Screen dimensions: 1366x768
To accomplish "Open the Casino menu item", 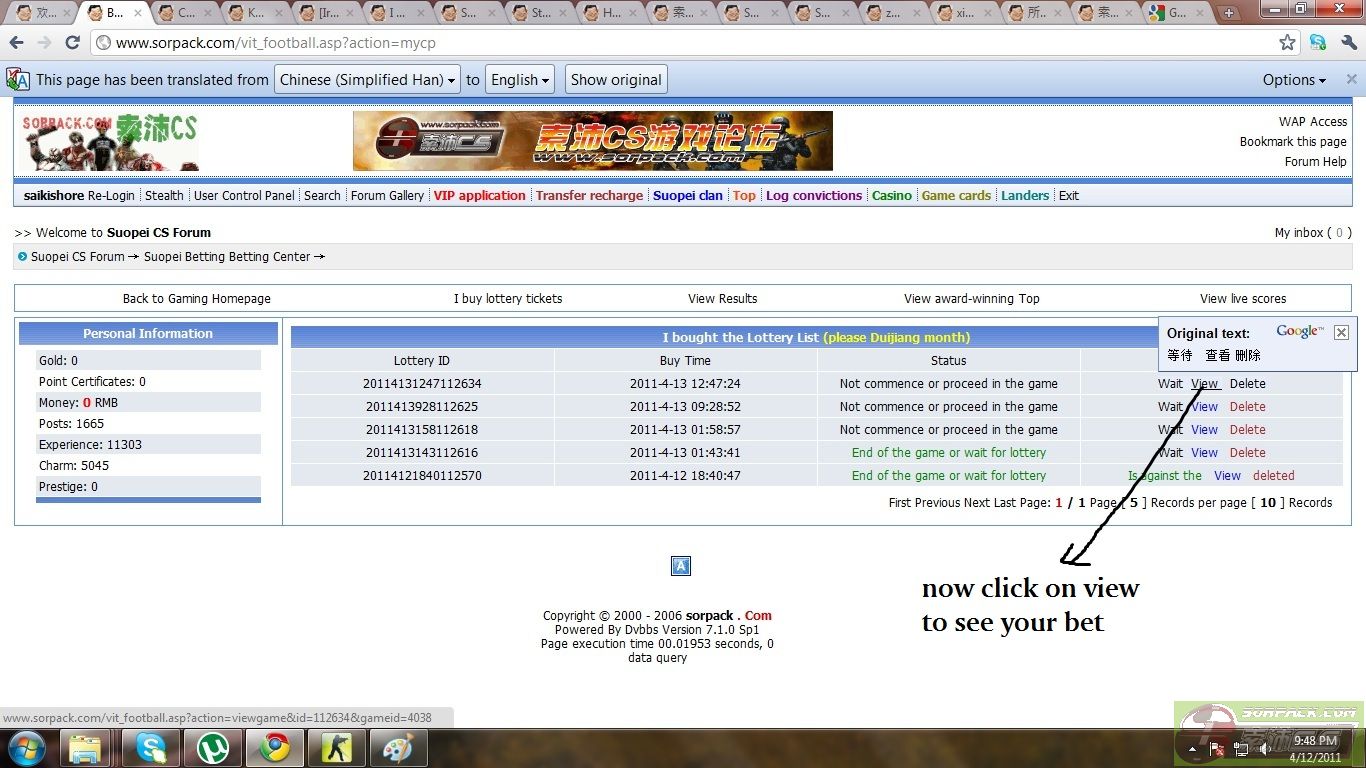I will [x=891, y=195].
